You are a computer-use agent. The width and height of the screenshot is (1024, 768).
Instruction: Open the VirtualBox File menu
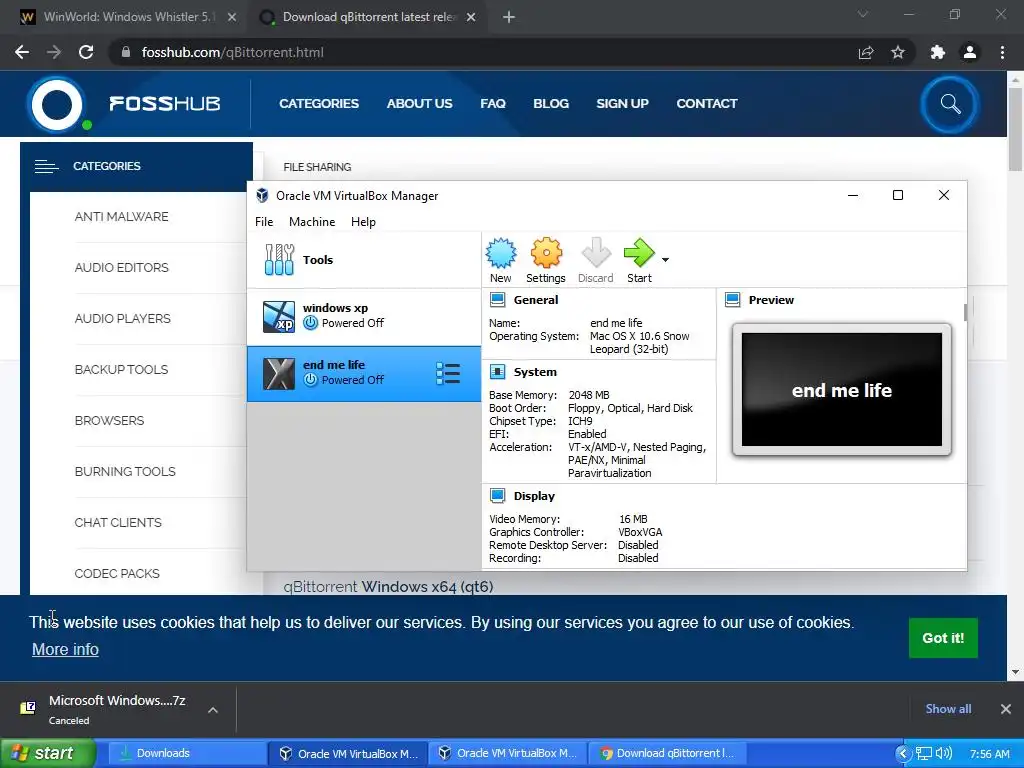pyautogui.click(x=264, y=222)
